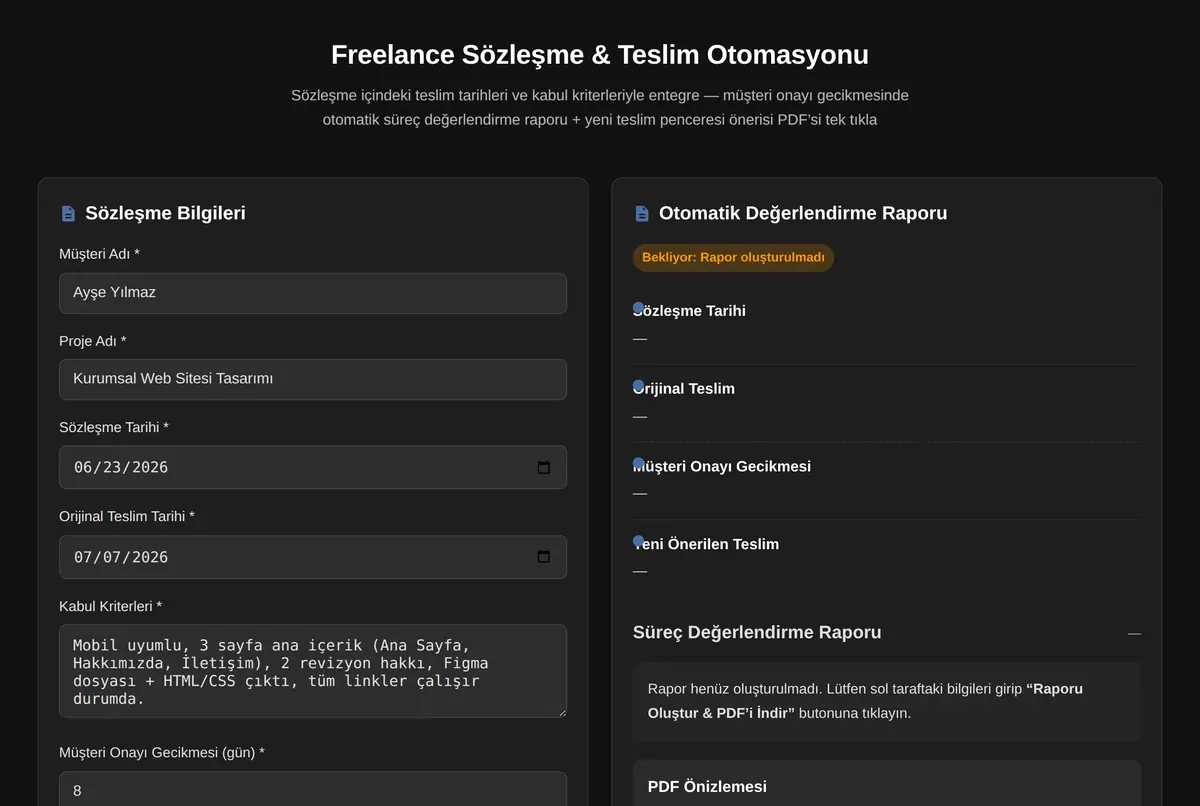
Task: Click the 'Otomatik Değerlendirme Raporu' panel title
Action: tap(803, 213)
